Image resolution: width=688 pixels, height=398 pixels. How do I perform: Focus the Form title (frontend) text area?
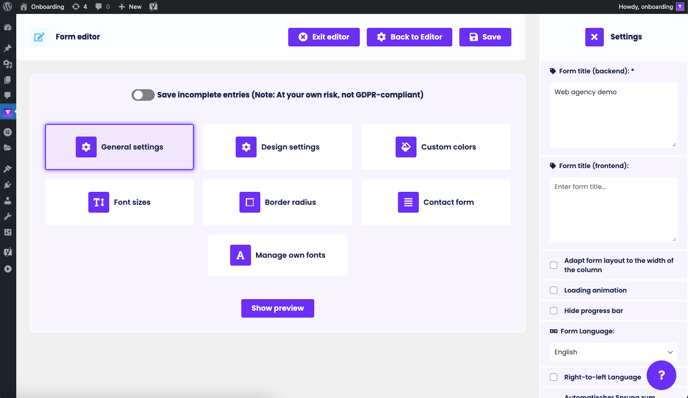pos(613,210)
